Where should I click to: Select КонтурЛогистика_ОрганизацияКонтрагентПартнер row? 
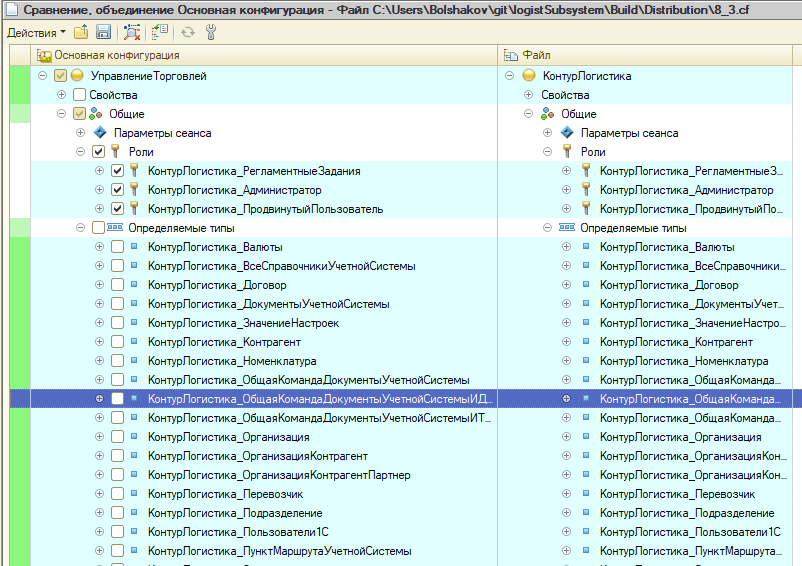click(x=279, y=475)
